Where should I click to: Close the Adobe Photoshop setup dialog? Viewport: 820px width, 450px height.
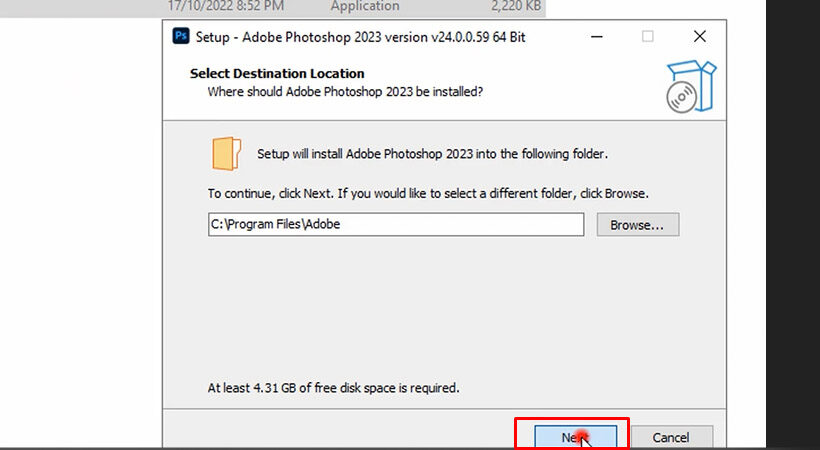[698, 36]
